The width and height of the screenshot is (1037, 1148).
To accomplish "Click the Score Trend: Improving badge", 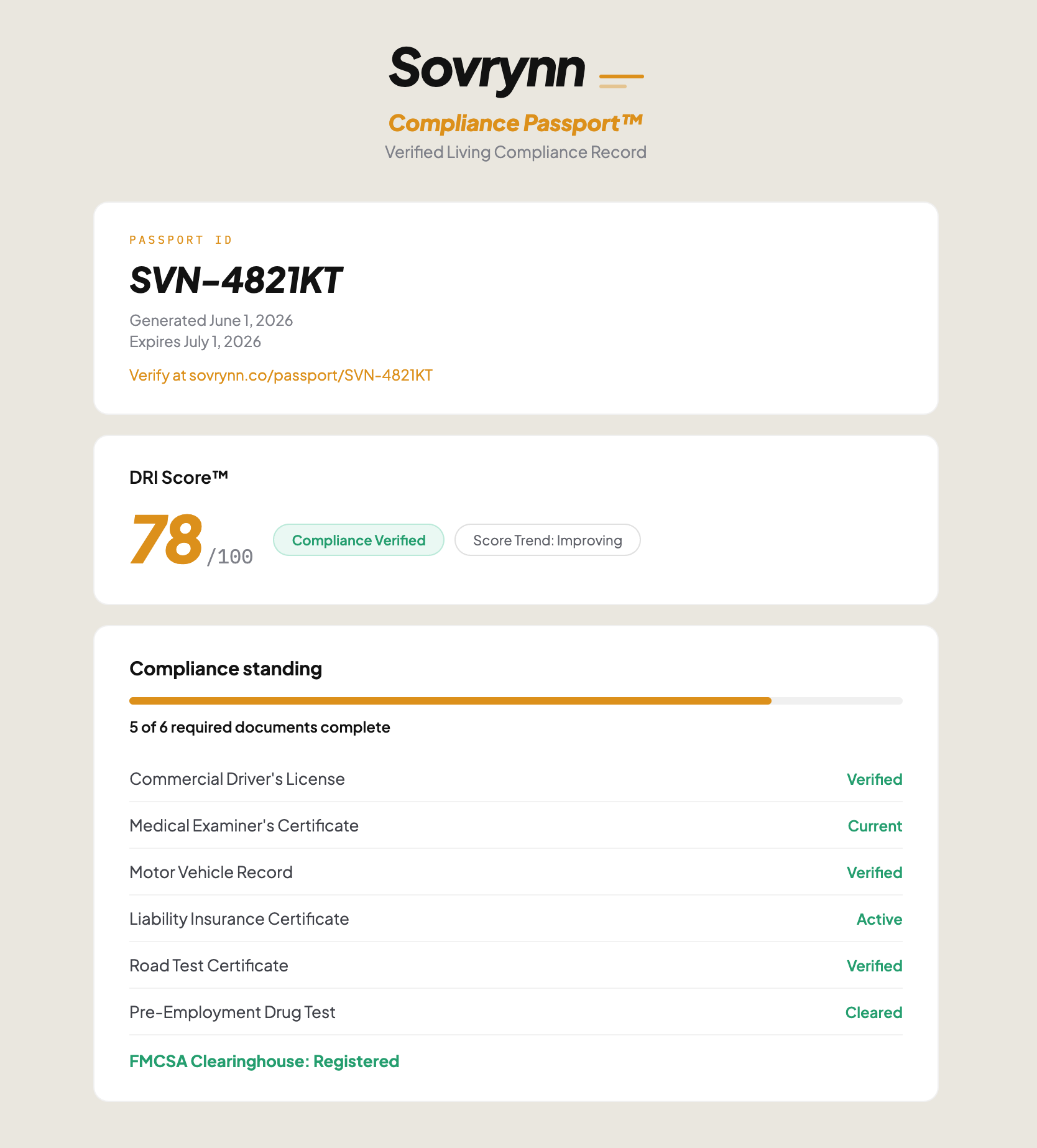I will (548, 540).
